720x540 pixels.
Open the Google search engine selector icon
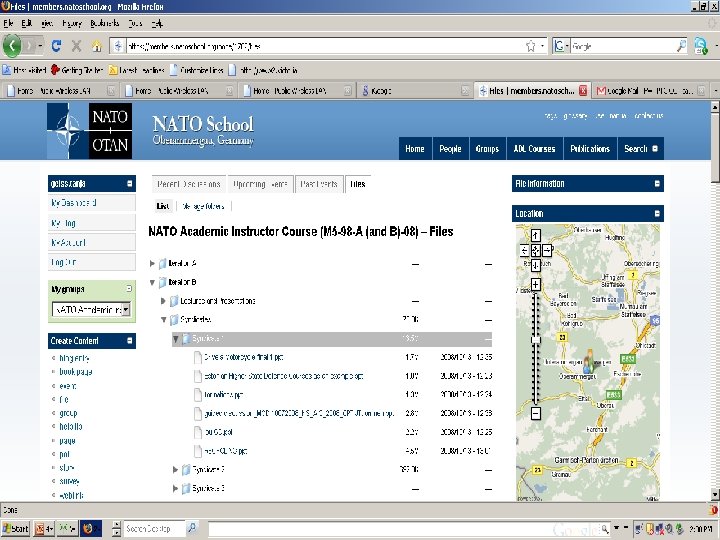[x=559, y=46]
